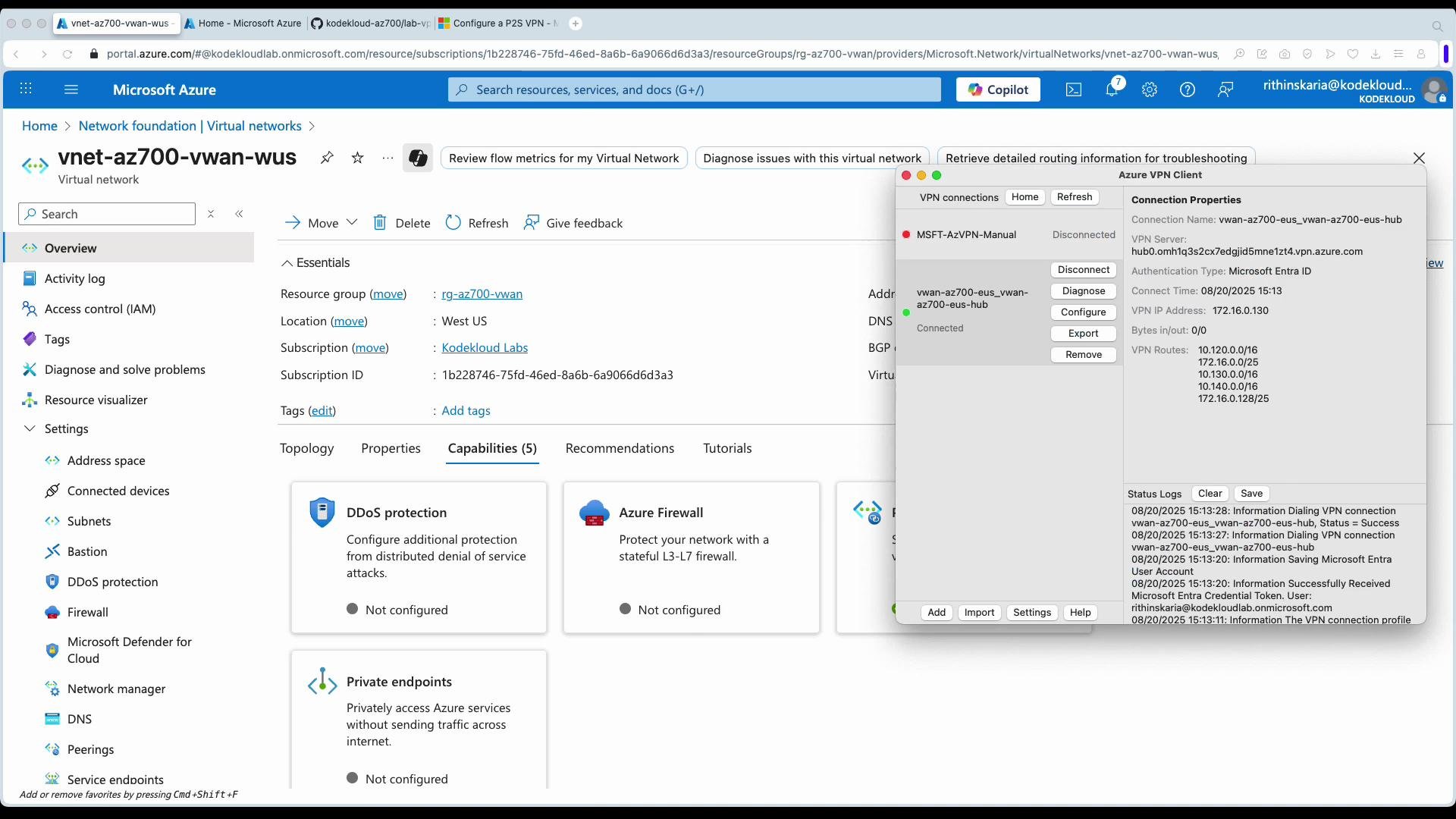
Task: Click the portal Refresh command
Action: tap(477, 223)
